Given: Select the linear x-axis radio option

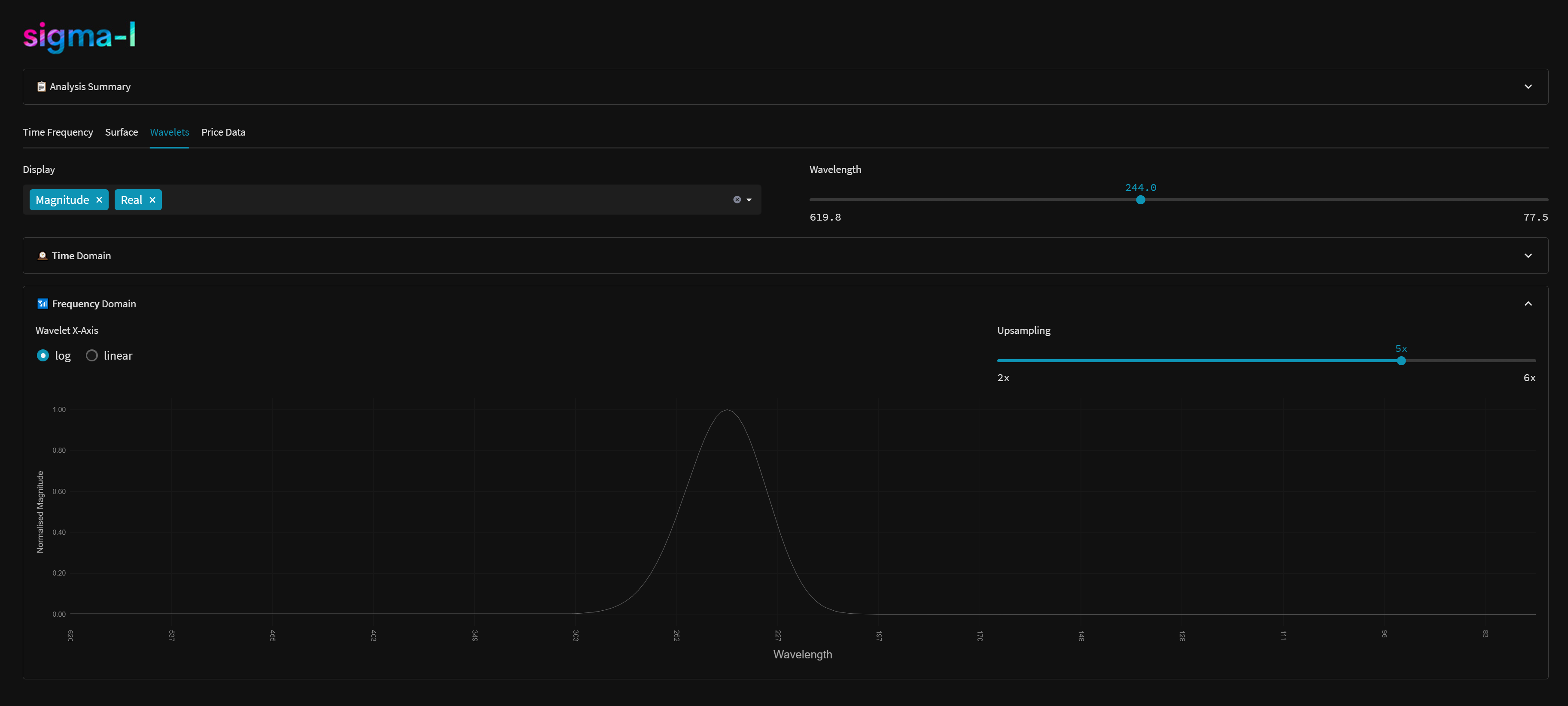Looking at the screenshot, I should [x=92, y=355].
